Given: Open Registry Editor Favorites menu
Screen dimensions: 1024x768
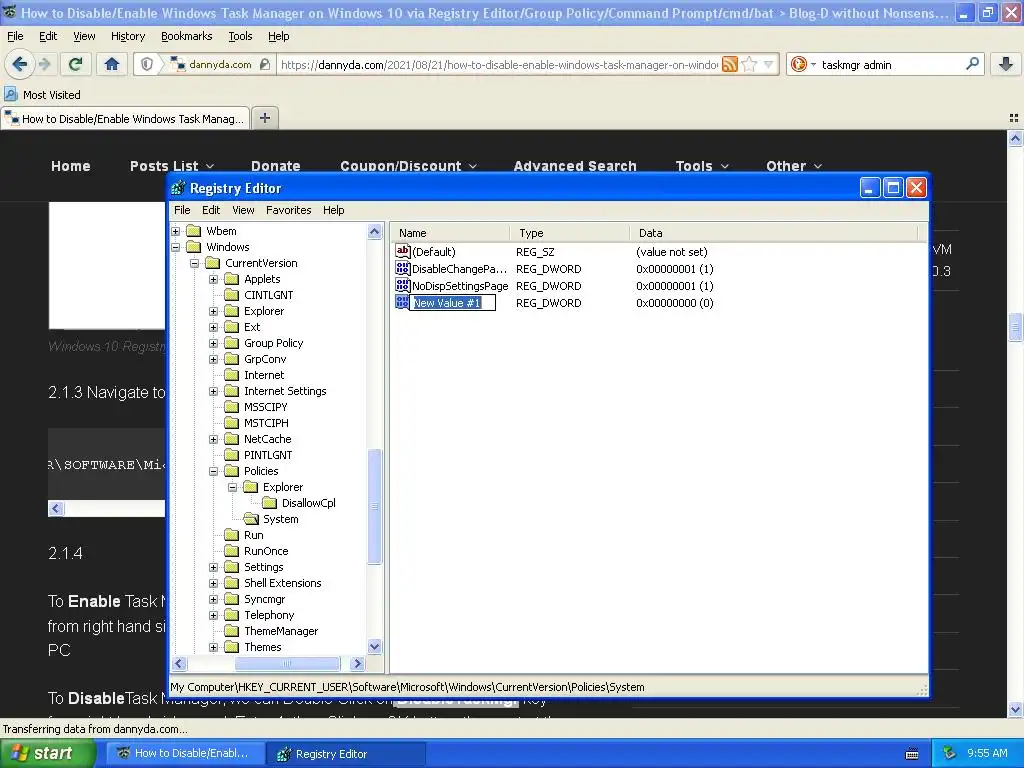Looking at the screenshot, I should (289, 210).
